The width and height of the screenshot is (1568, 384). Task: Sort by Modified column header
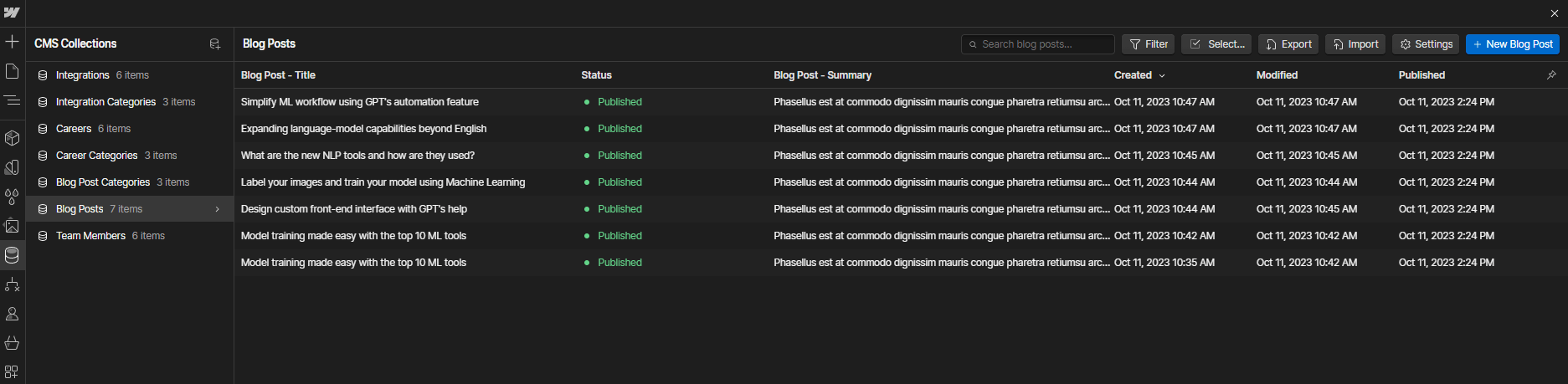(1277, 75)
